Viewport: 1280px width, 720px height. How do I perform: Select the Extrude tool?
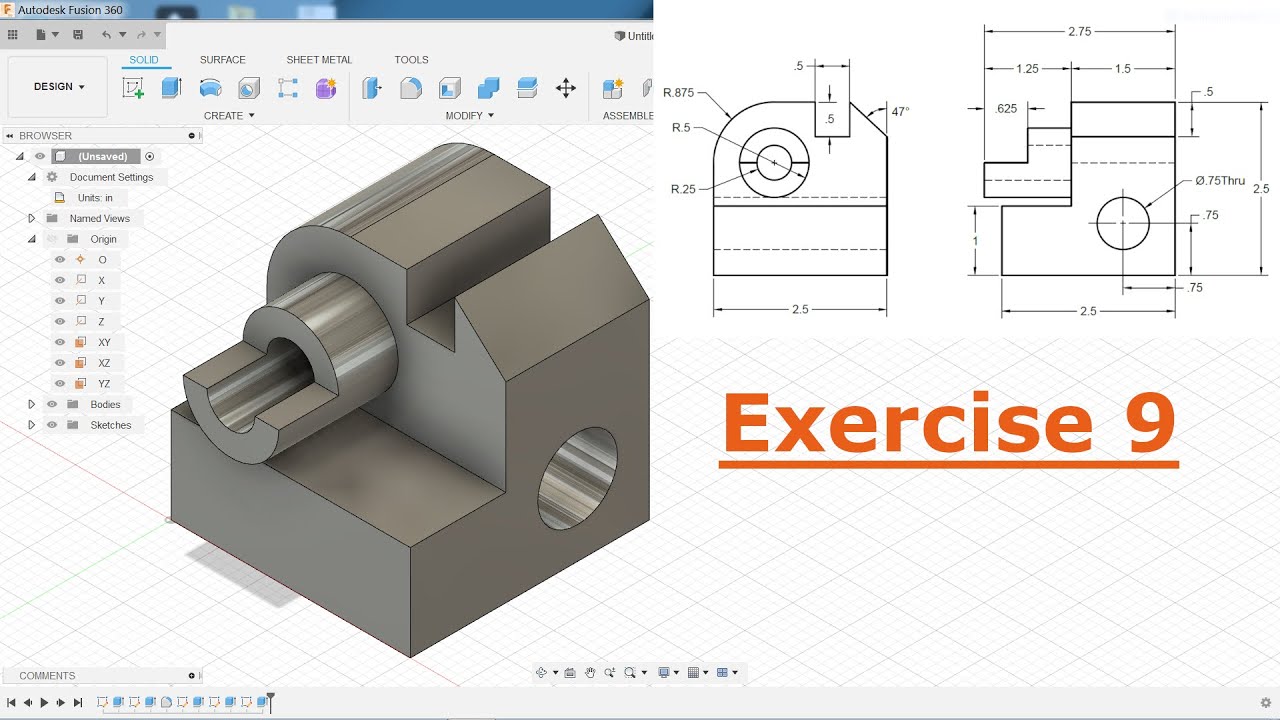171,88
